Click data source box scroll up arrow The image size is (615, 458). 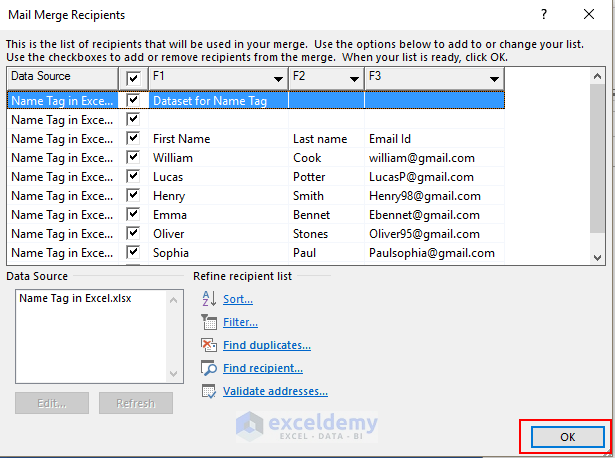(174, 300)
